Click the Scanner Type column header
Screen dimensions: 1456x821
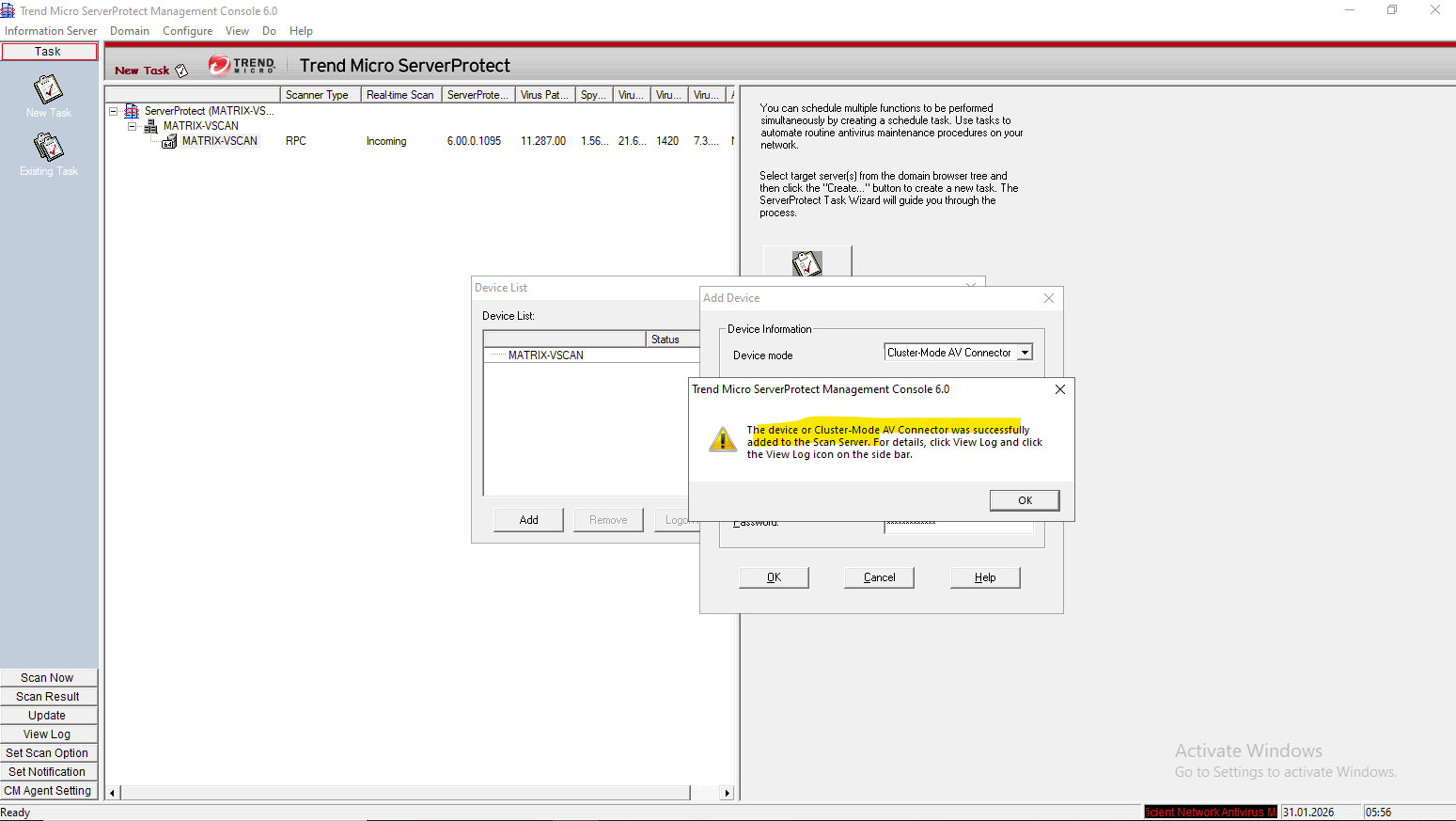tap(321, 95)
